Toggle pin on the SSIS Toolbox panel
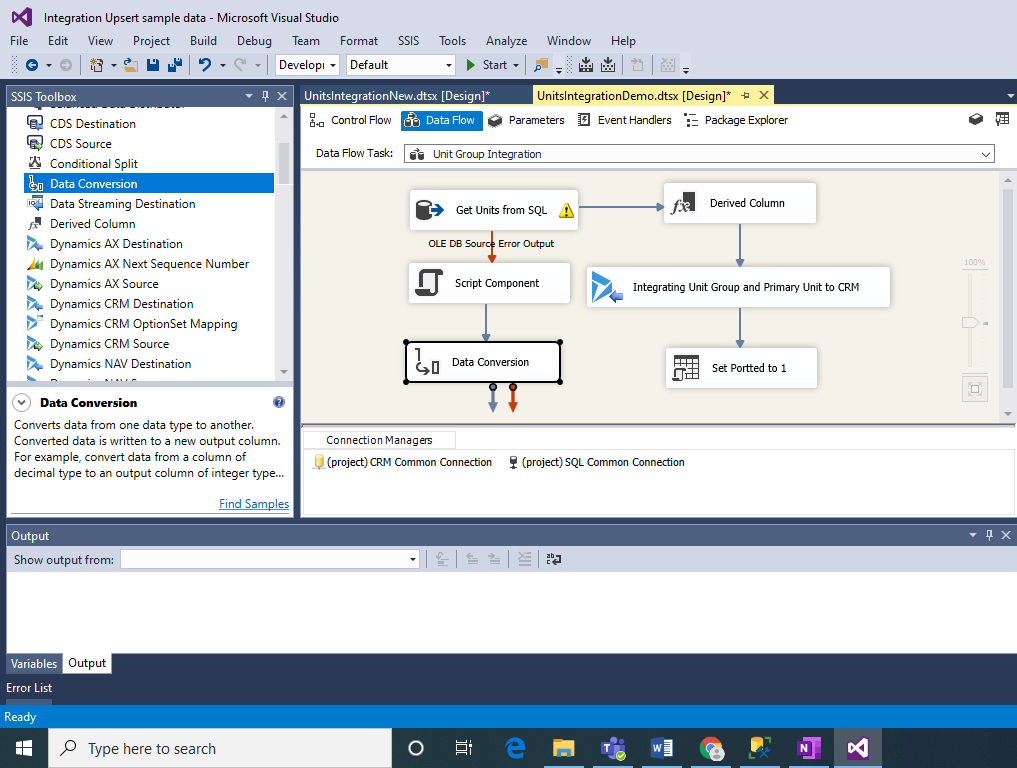This screenshot has height=768, width=1017. click(265, 96)
